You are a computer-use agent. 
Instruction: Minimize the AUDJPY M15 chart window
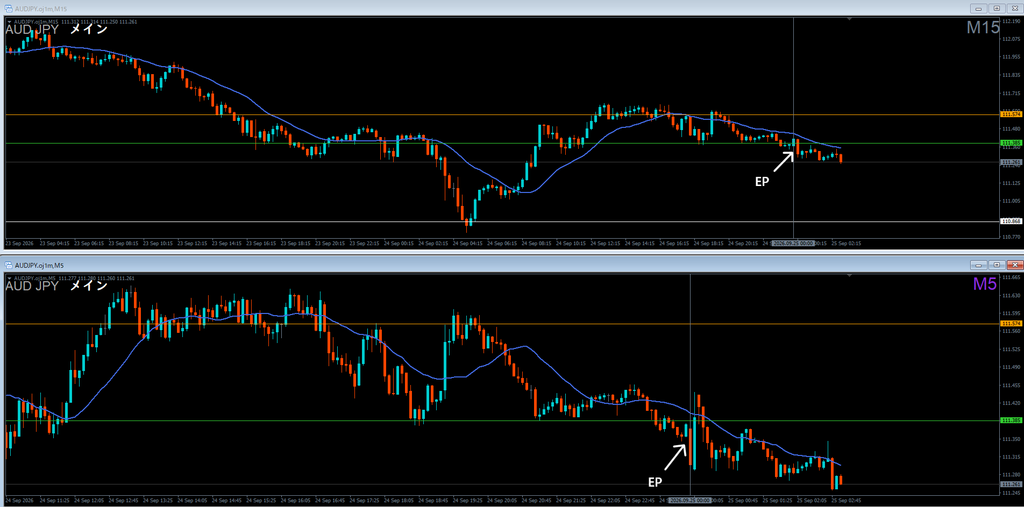click(978, 8)
